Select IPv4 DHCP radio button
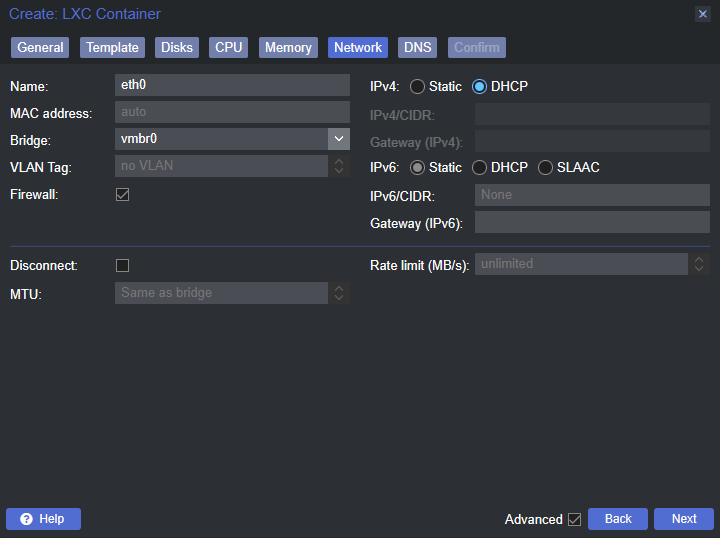This screenshot has width=720, height=538. [x=479, y=86]
